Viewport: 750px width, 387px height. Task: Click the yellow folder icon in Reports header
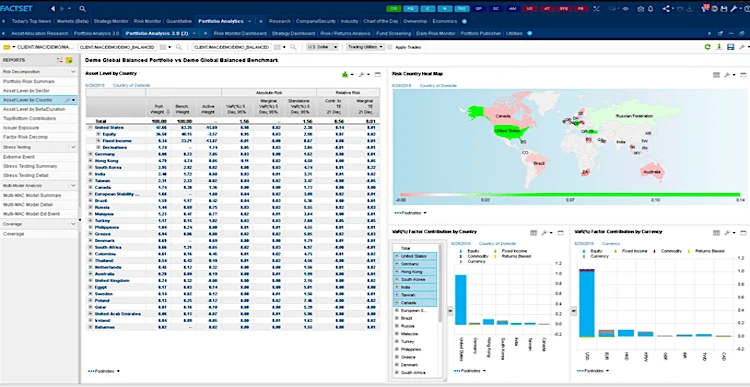point(69,60)
